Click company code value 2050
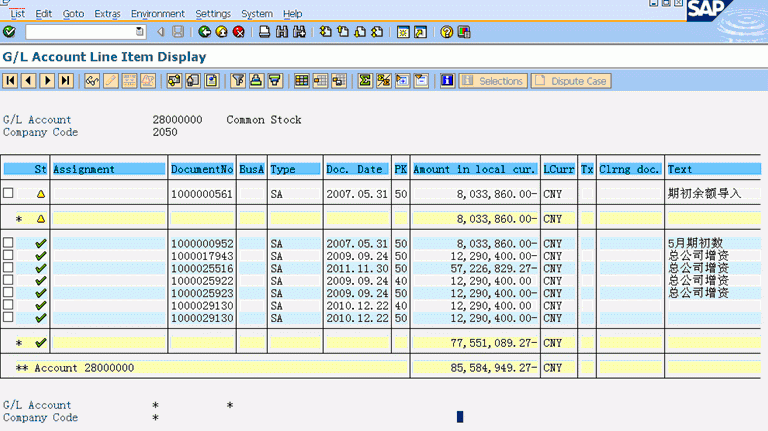 165,132
